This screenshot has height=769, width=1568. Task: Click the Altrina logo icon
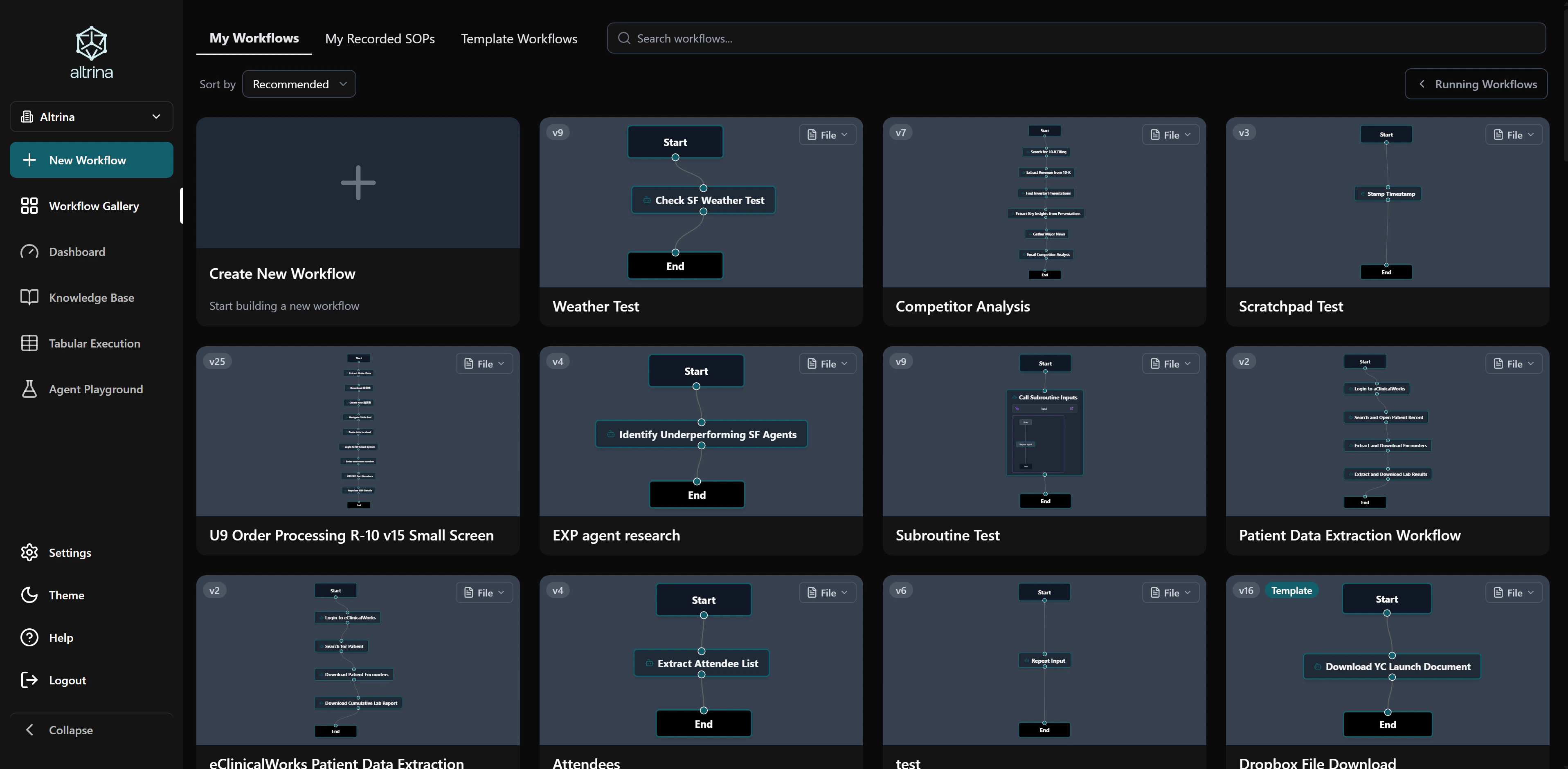pyautogui.click(x=91, y=43)
